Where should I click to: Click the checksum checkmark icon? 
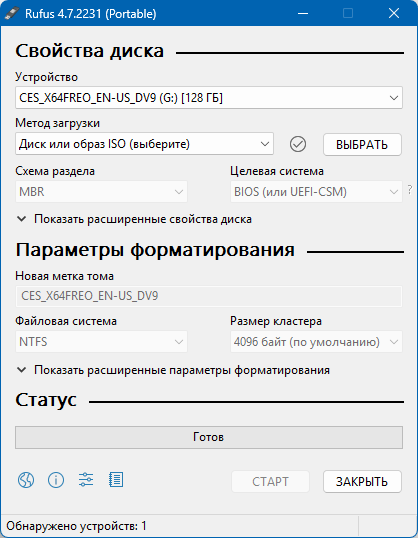coord(298,144)
